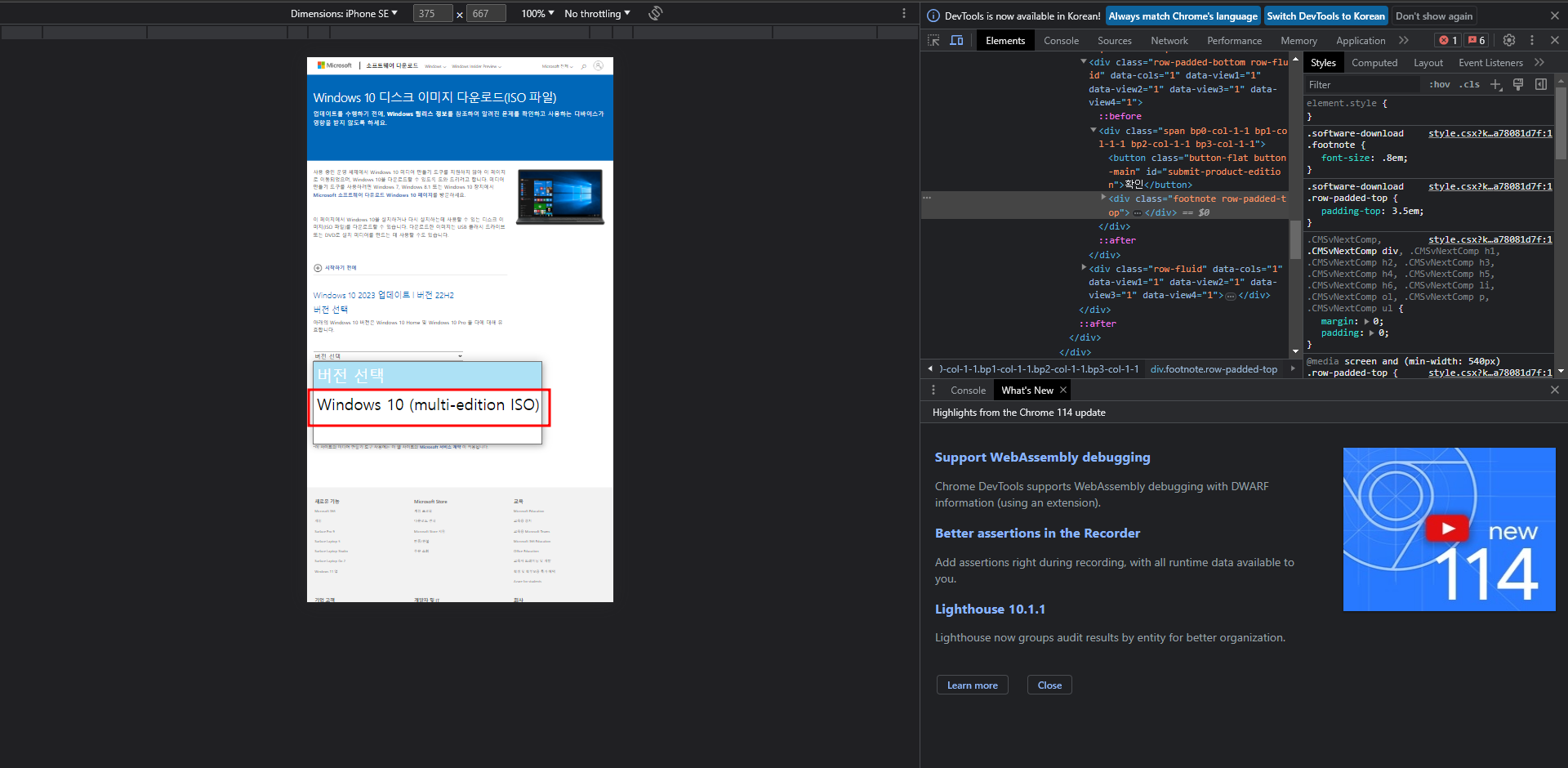The image size is (1568, 768).
Task: Click Always match Chrome's language
Action: click(1183, 16)
